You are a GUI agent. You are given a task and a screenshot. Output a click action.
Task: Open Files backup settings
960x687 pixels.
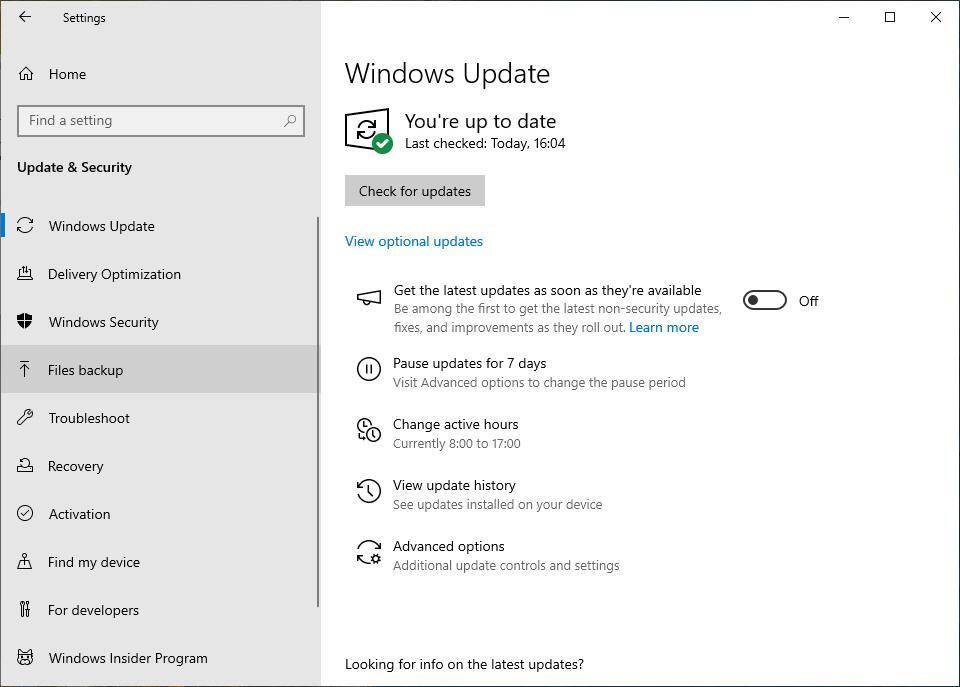pos(159,370)
